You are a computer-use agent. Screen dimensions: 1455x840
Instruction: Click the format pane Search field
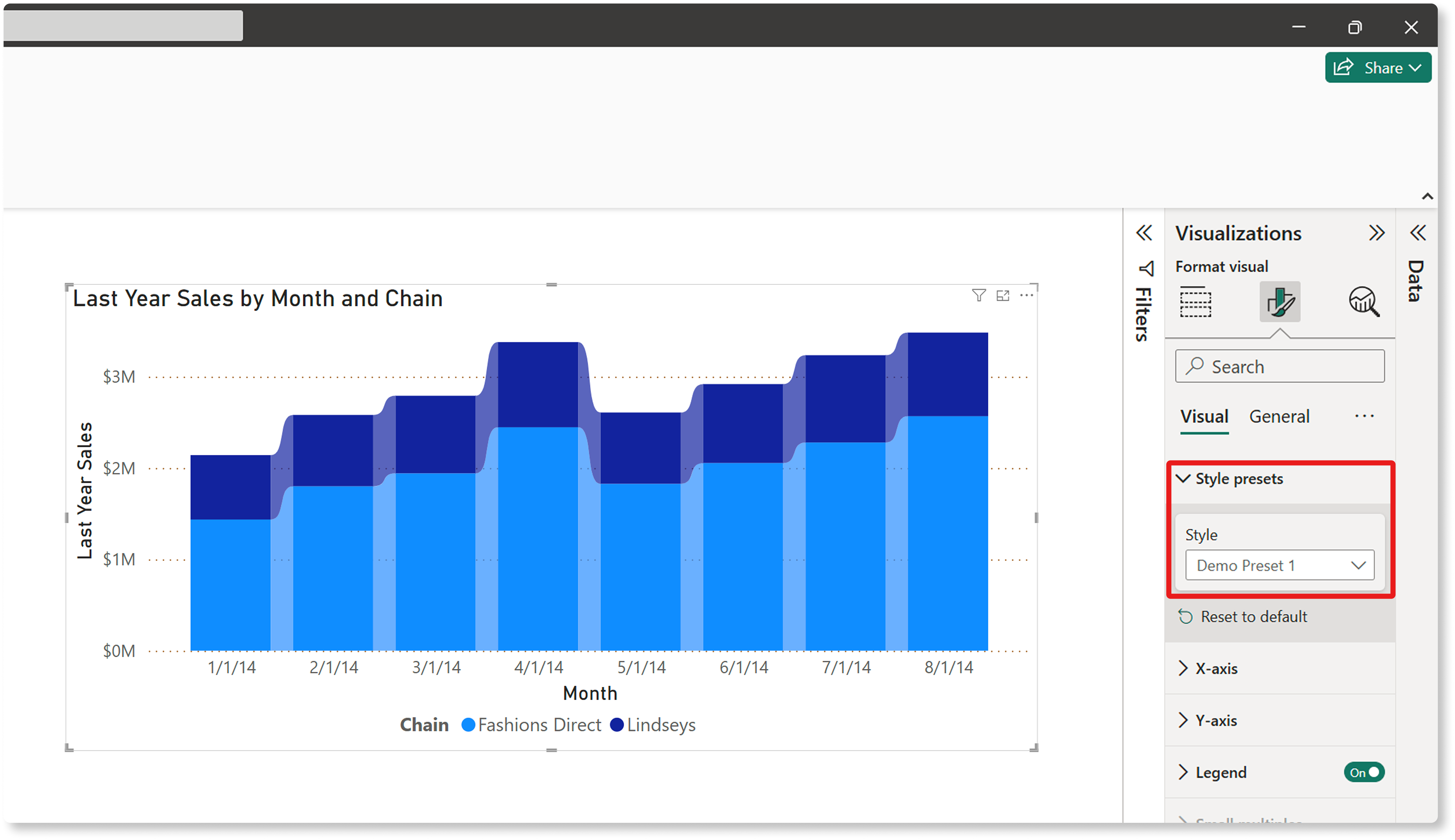pyautogui.click(x=1280, y=366)
